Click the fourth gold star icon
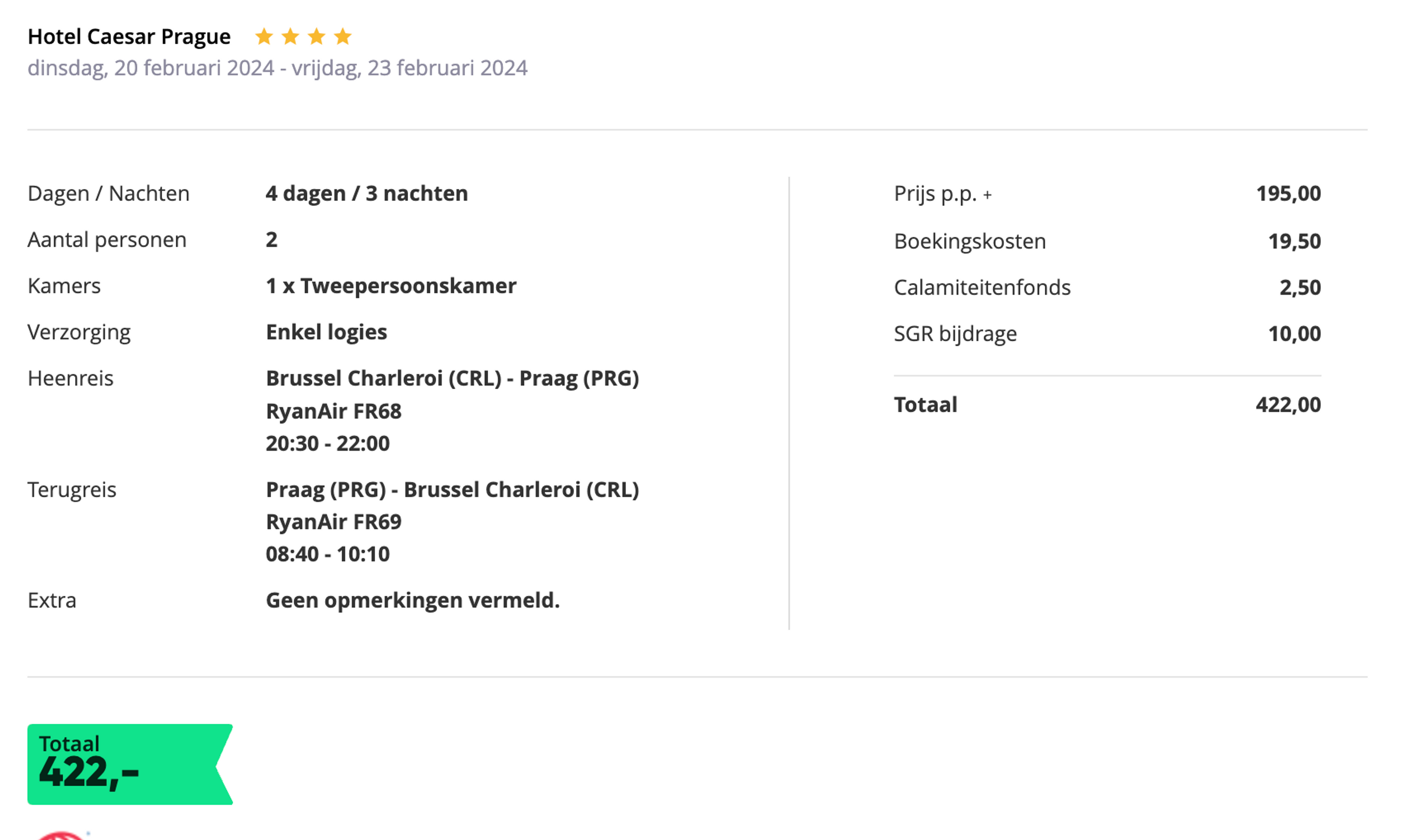Screen dimensions: 1403x840 [343, 37]
